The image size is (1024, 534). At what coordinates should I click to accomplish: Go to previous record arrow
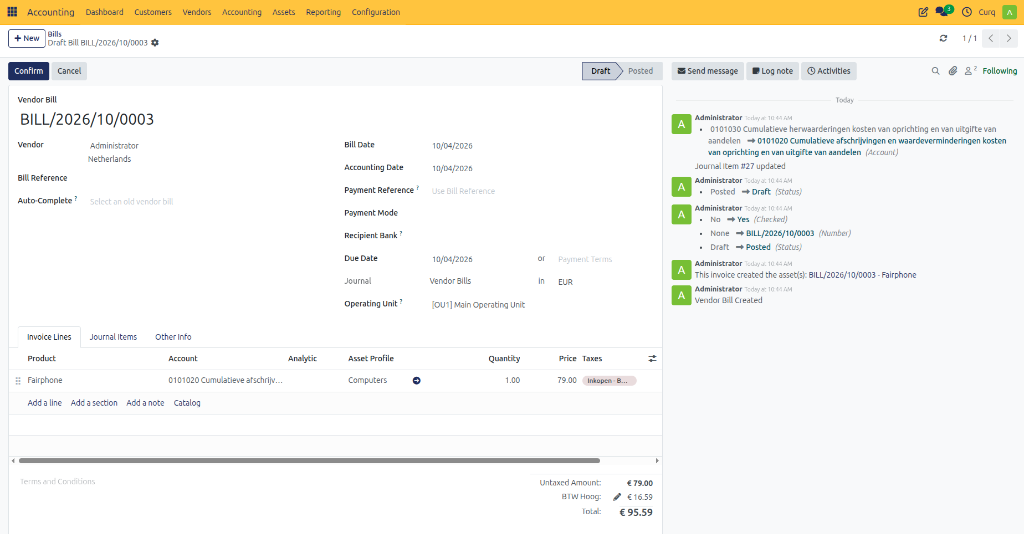click(991, 39)
